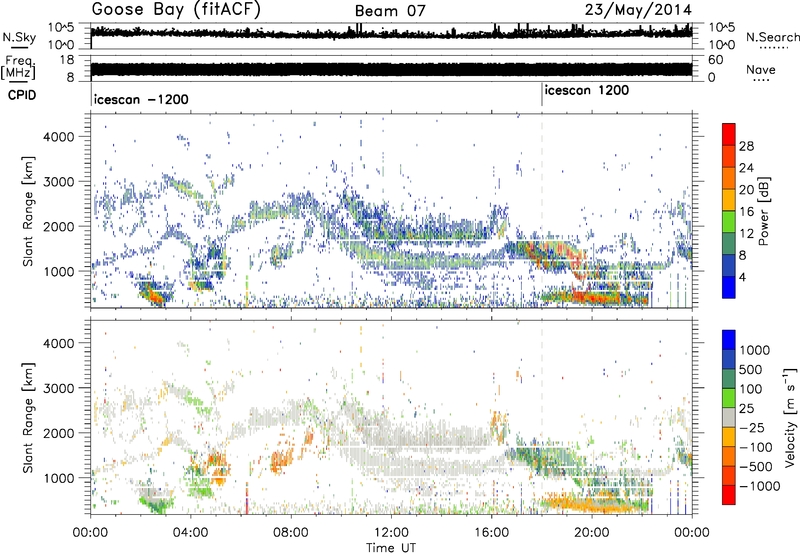Click the red bottom segment of Velocity colorbar
The width and height of the screenshot is (800, 554).
(x=729, y=495)
